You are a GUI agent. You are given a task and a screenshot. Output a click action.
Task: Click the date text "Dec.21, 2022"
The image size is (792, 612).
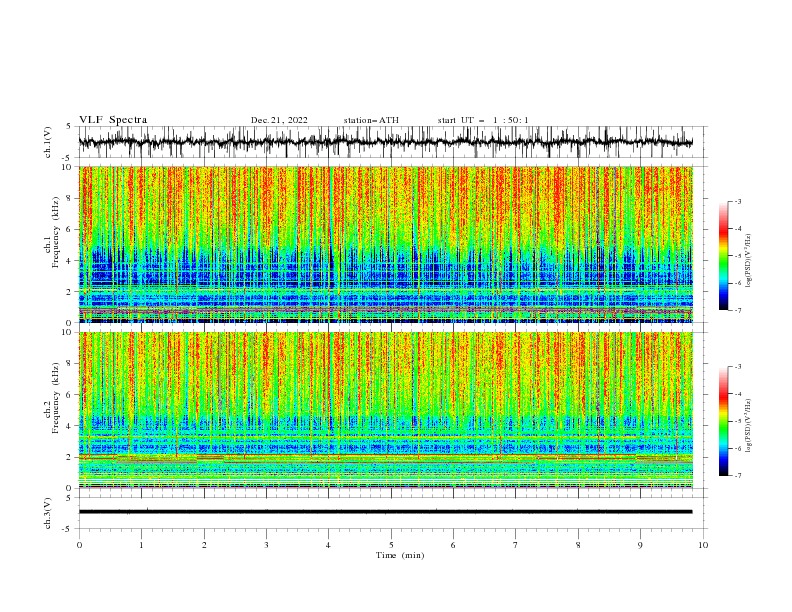click(279, 120)
